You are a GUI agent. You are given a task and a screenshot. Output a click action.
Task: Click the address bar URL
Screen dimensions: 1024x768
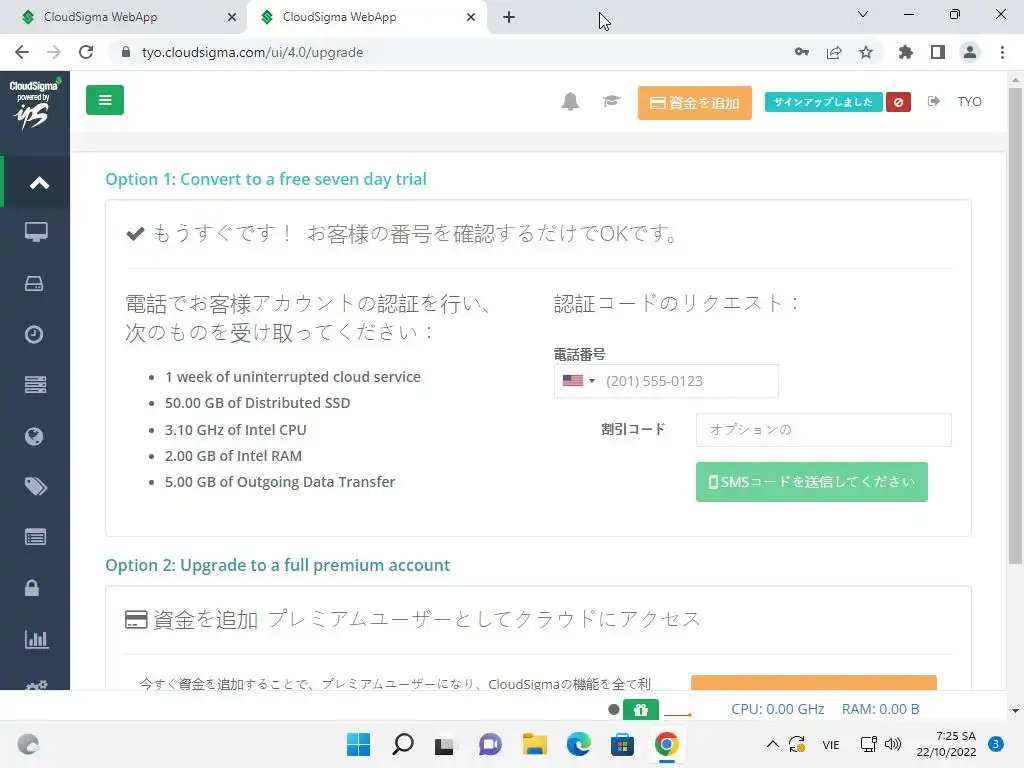pyautogui.click(x=252, y=52)
